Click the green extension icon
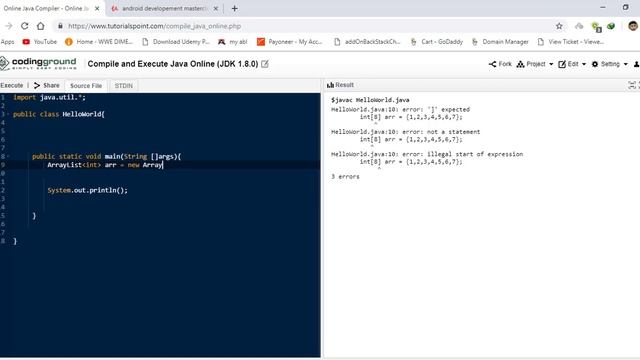Screen dimensions: 640x360 pos(611,26)
